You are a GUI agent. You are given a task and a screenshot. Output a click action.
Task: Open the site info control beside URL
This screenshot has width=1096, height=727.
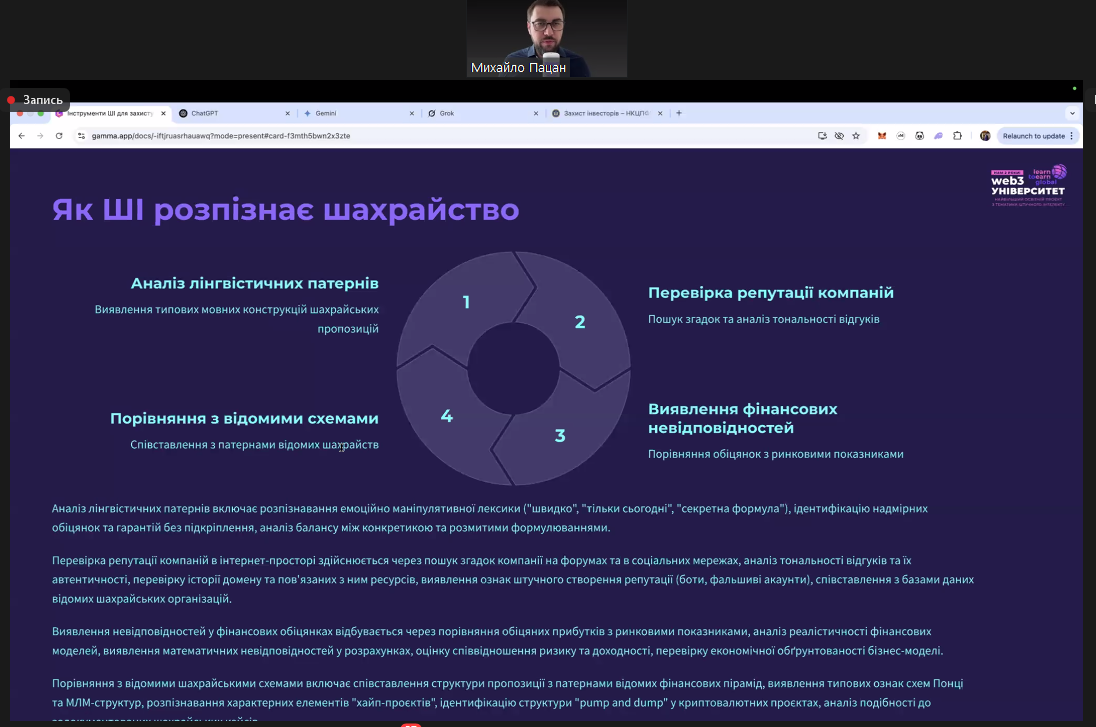(80, 135)
